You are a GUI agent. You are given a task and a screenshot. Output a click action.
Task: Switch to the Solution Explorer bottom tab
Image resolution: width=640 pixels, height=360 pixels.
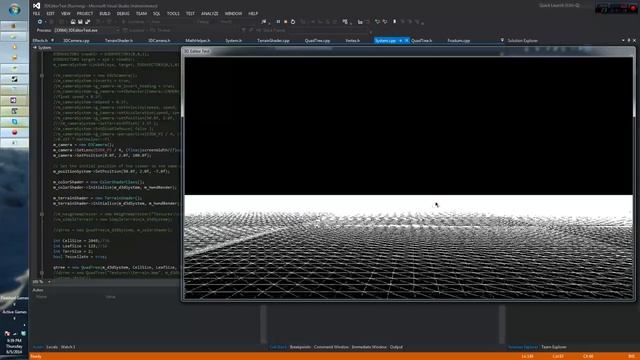(523, 347)
